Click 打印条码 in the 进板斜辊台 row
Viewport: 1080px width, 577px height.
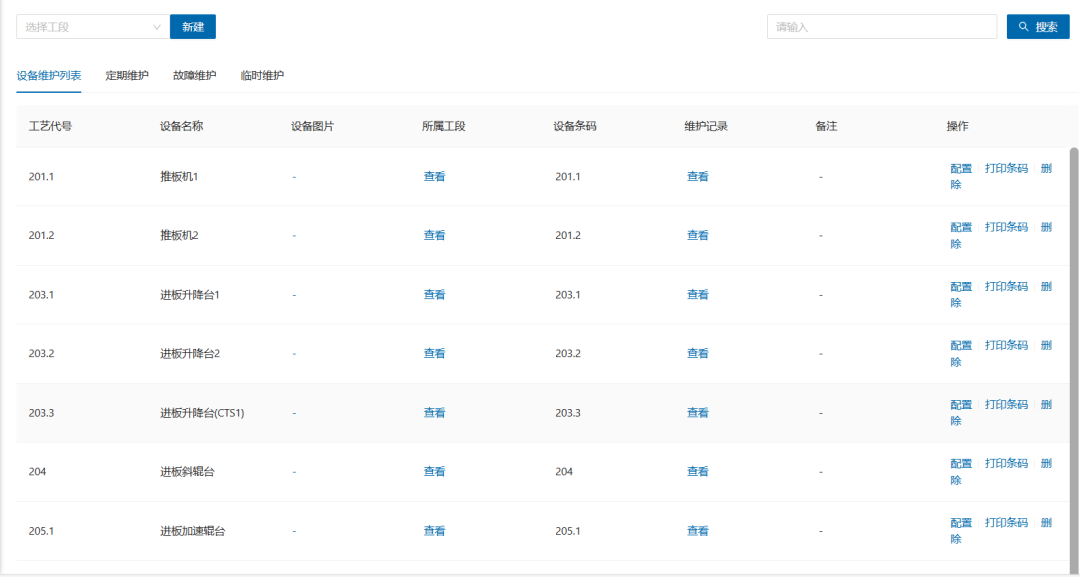pos(1006,463)
